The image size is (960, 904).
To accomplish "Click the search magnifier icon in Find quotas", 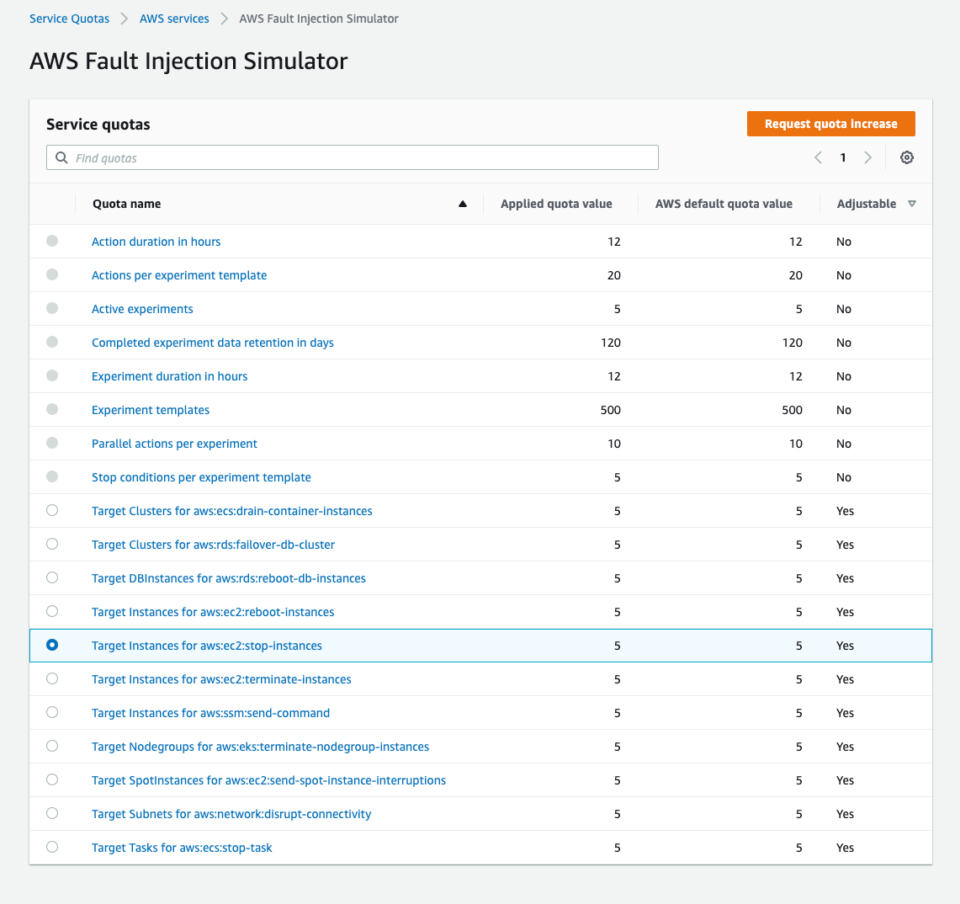I will [60, 157].
